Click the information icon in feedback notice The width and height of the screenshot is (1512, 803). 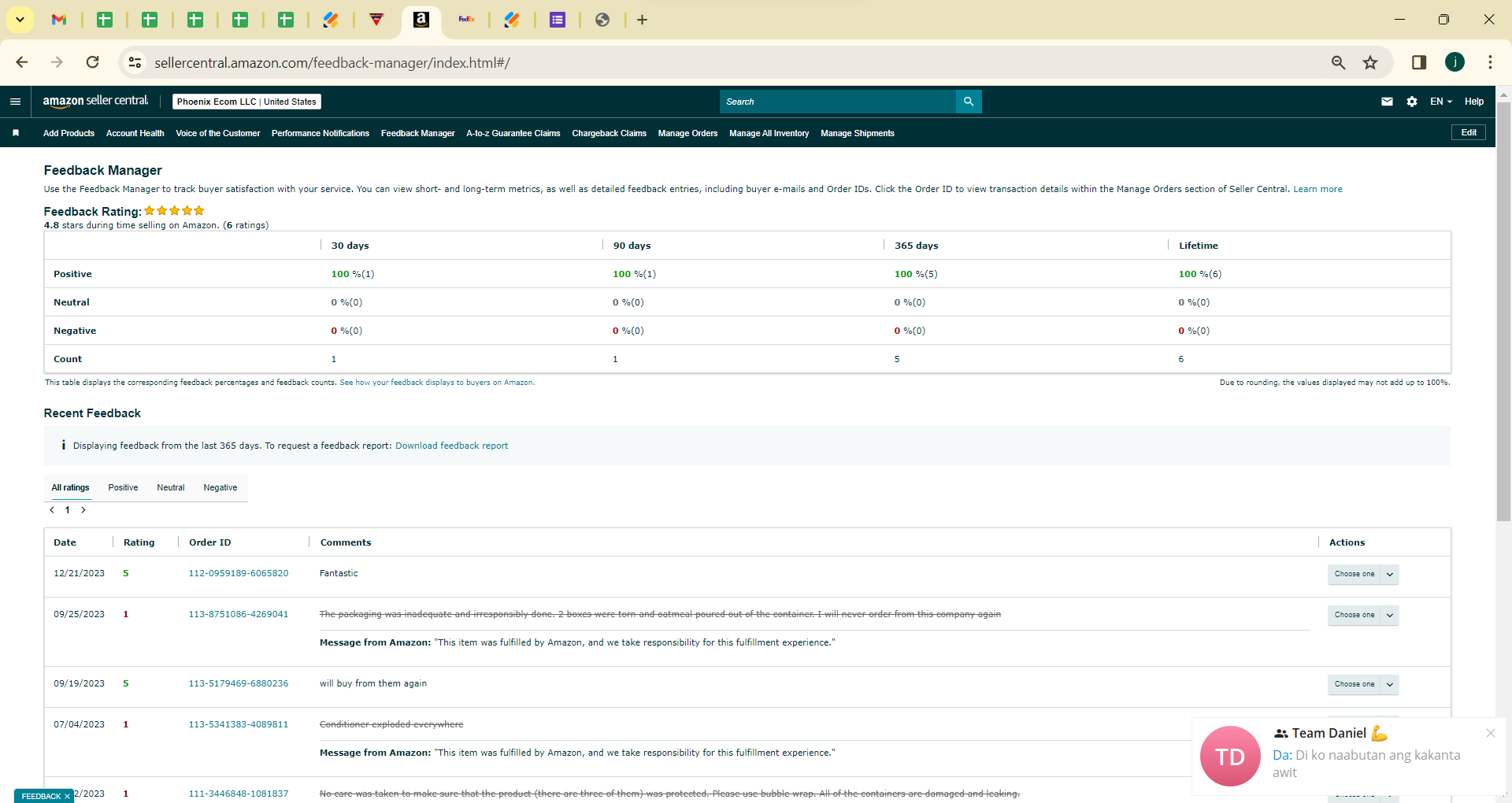pyautogui.click(x=63, y=446)
